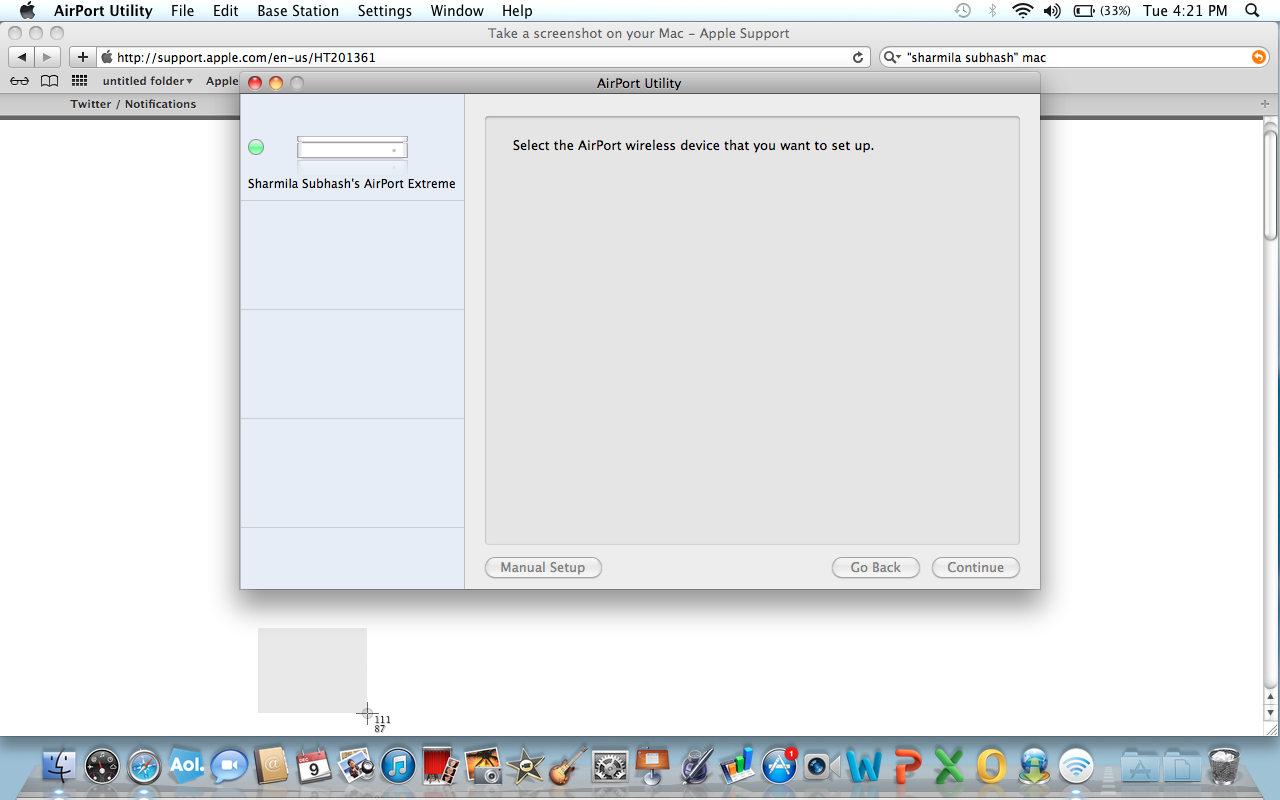Click the Time Machine menu bar icon
1280x800 pixels.
coord(962,11)
